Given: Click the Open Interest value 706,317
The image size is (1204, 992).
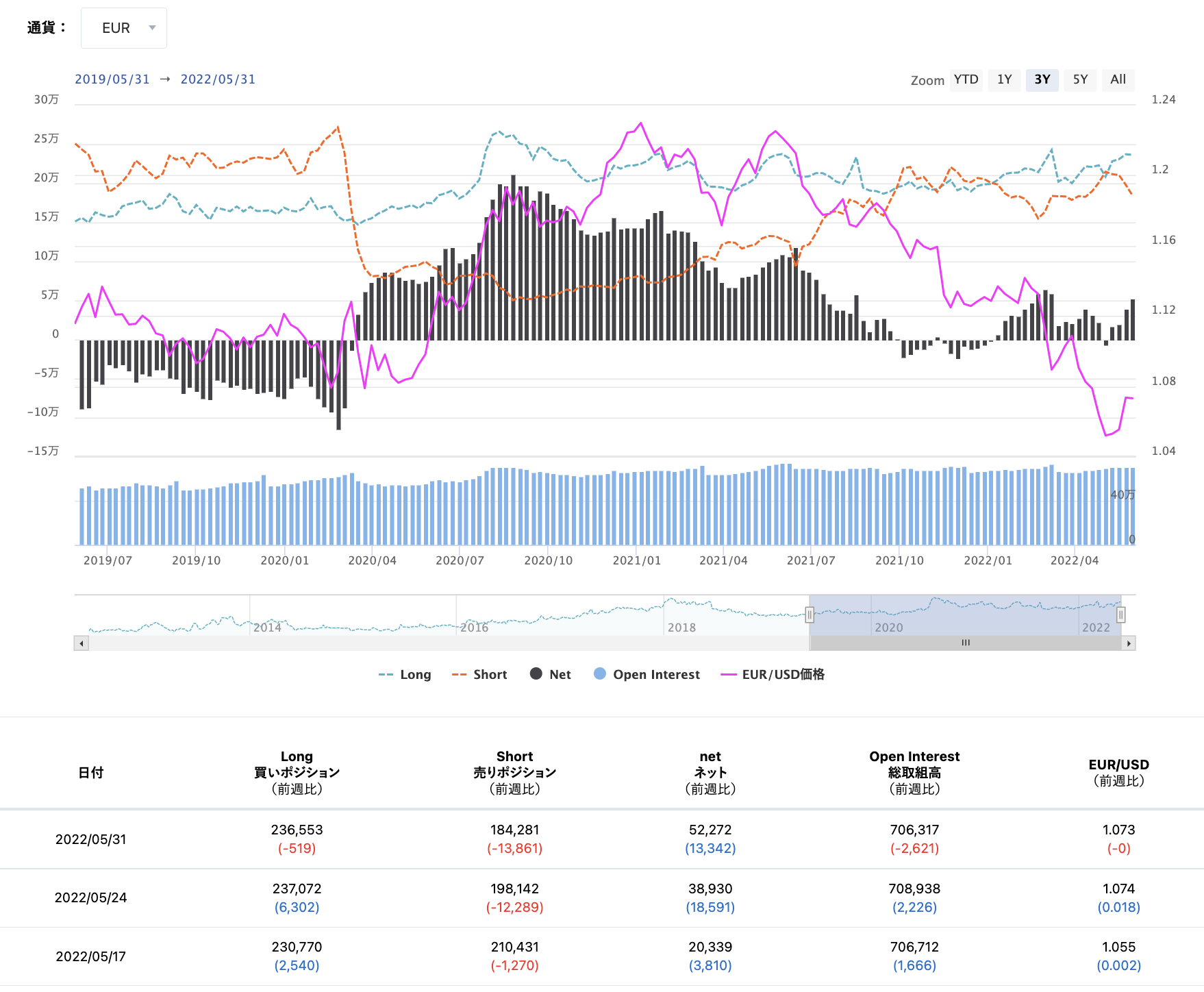Looking at the screenshot, I should pos(914,830).
